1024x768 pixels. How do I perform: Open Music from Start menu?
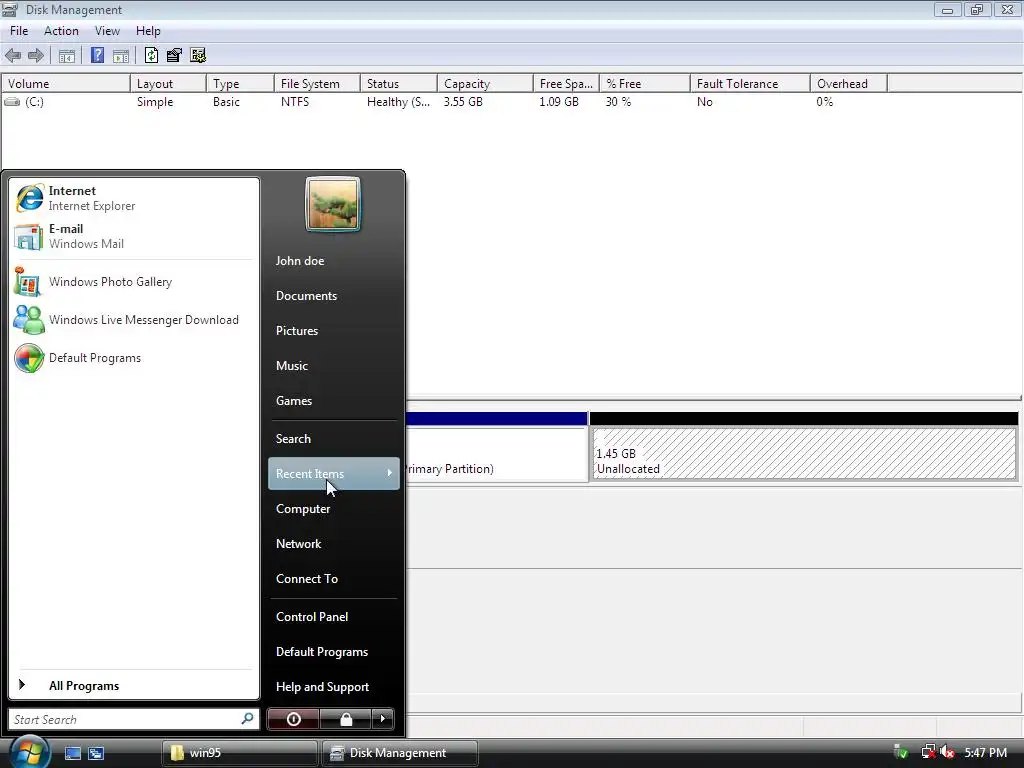pyautogui.click(x=292, y=366)
